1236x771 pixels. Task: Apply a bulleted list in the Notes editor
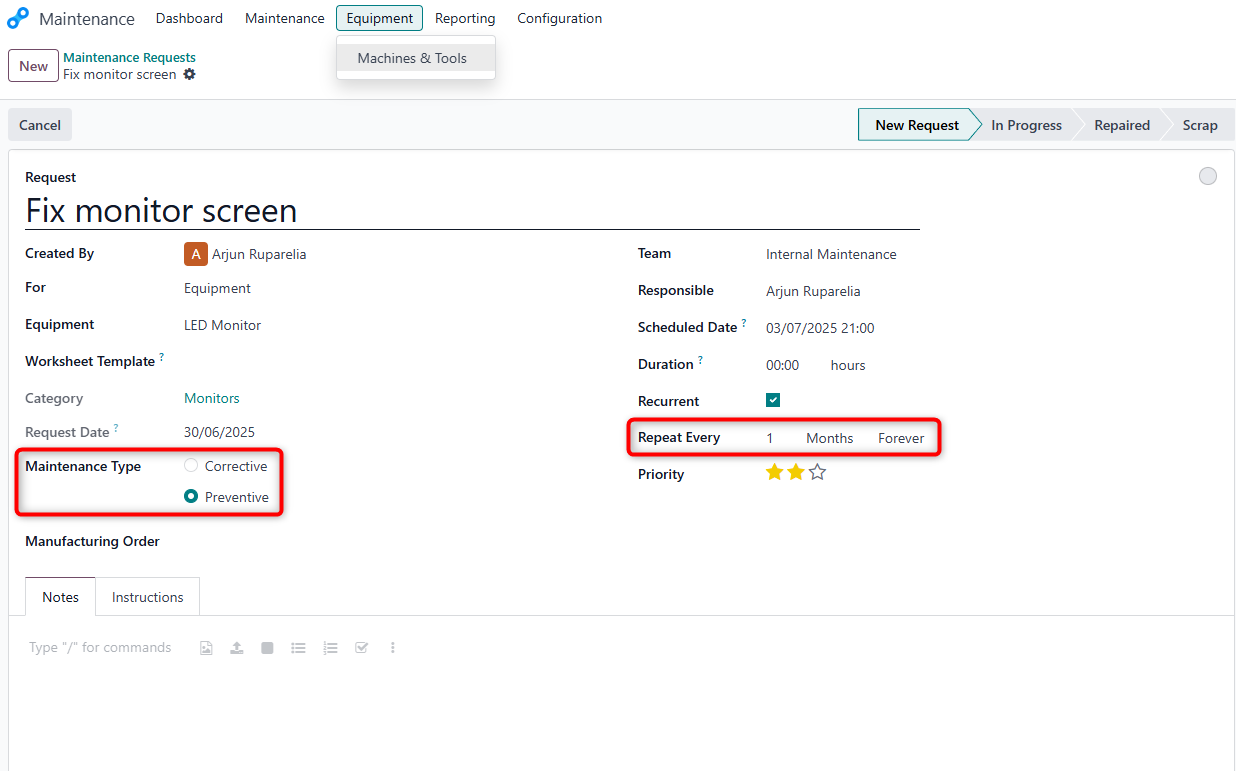click(298, 647)
